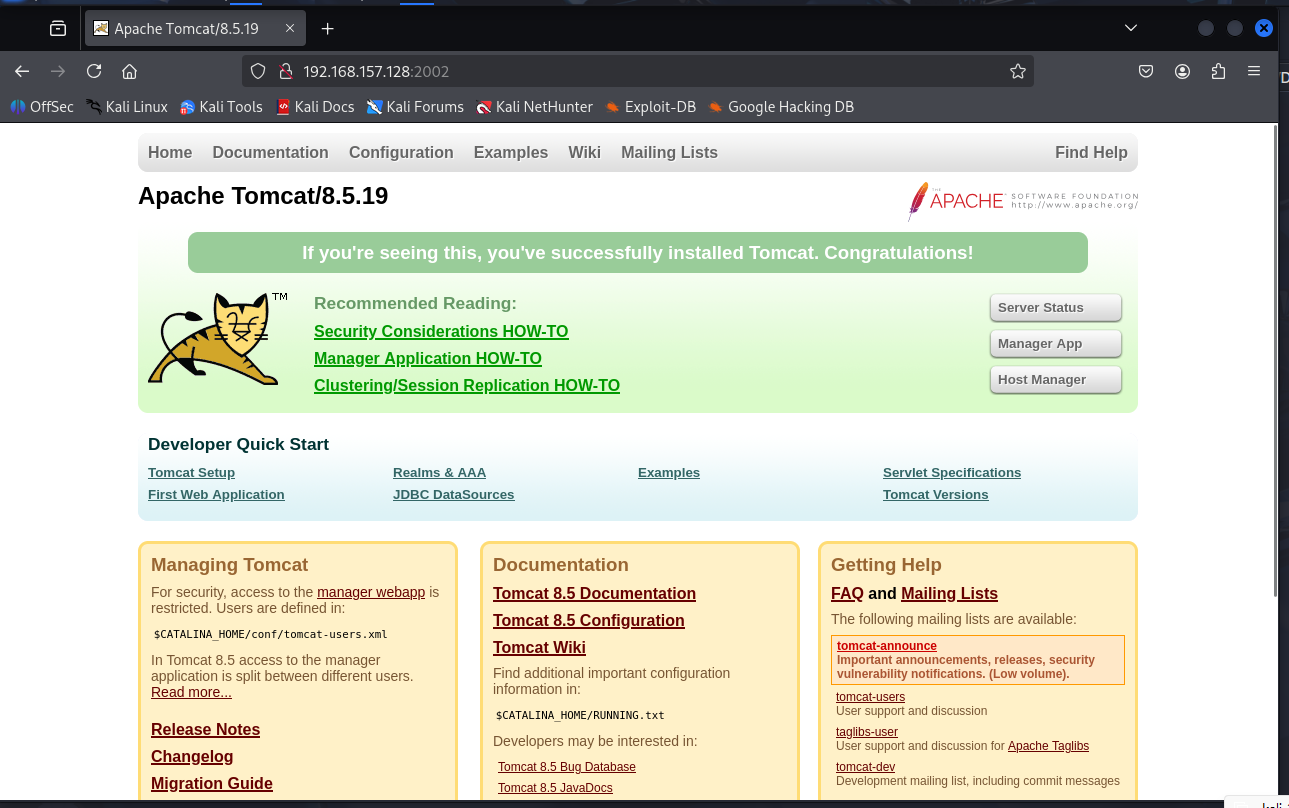The image size is (1289, 808).
Task: Open the shield tracking protection icon
Action: tap(258, 71)
